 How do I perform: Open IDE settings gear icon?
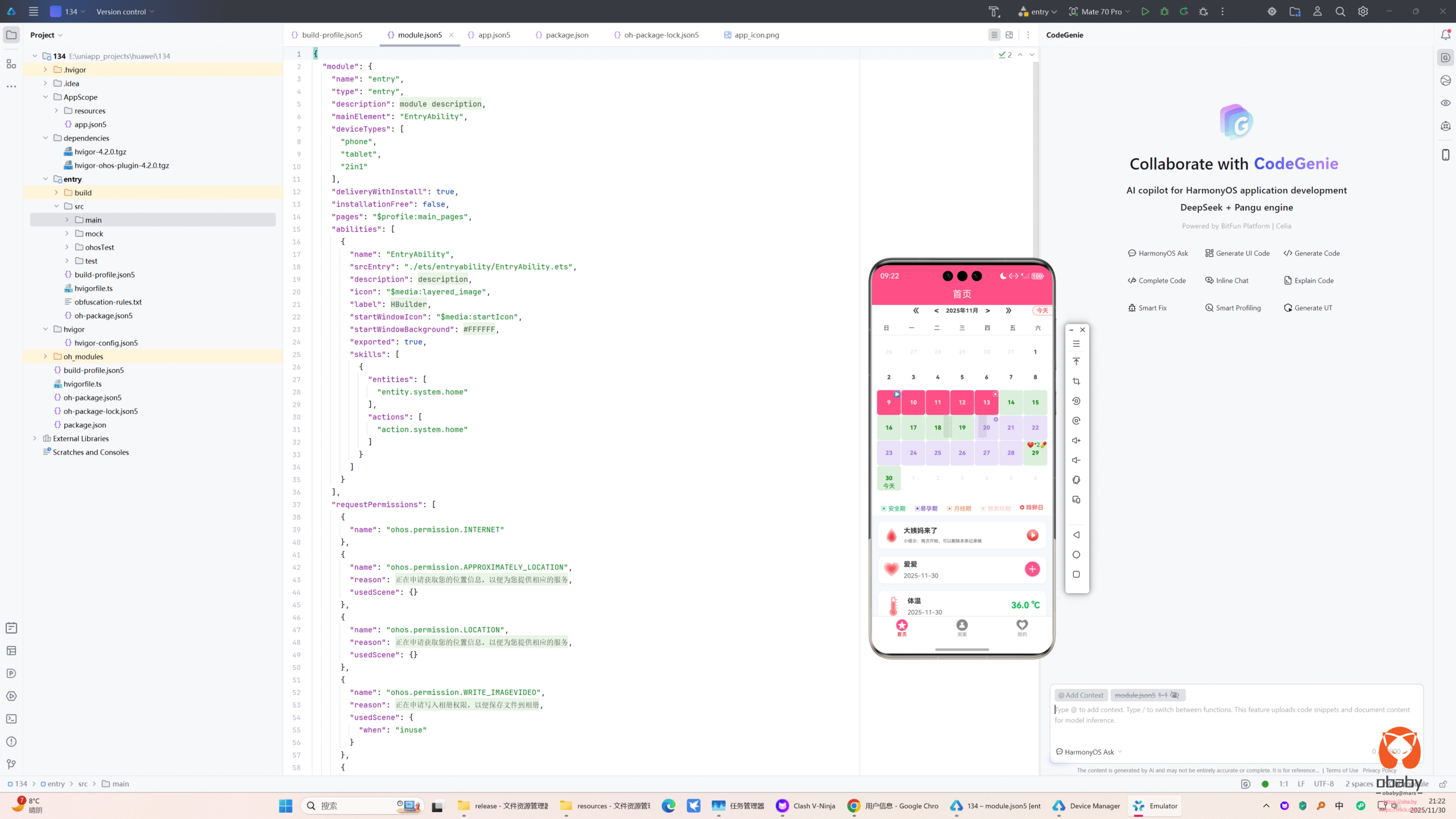pos(1363,11)
